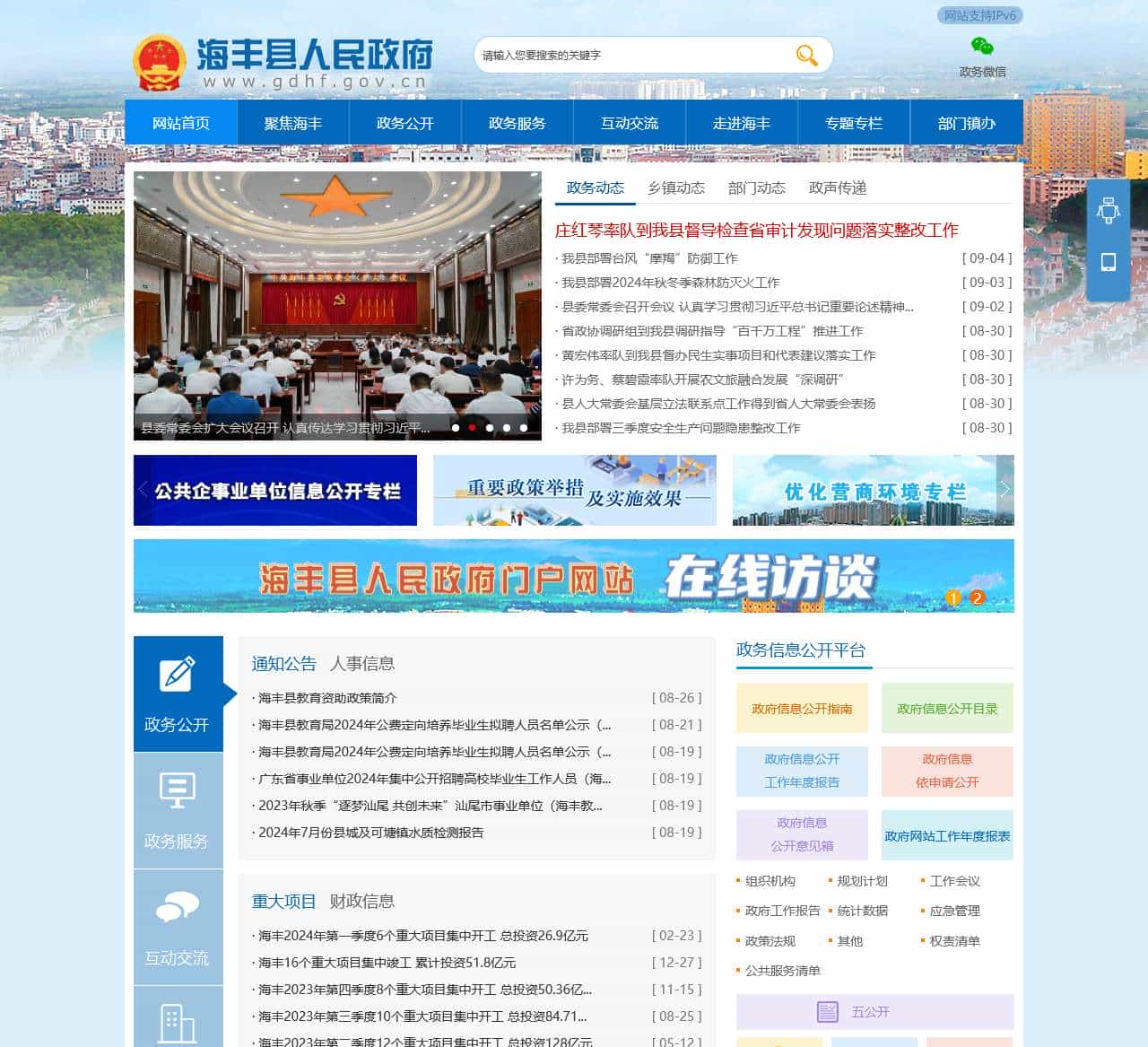Select the 通知公告 tab
The width and height of the screenshot is (1148, 1047).
284,664
